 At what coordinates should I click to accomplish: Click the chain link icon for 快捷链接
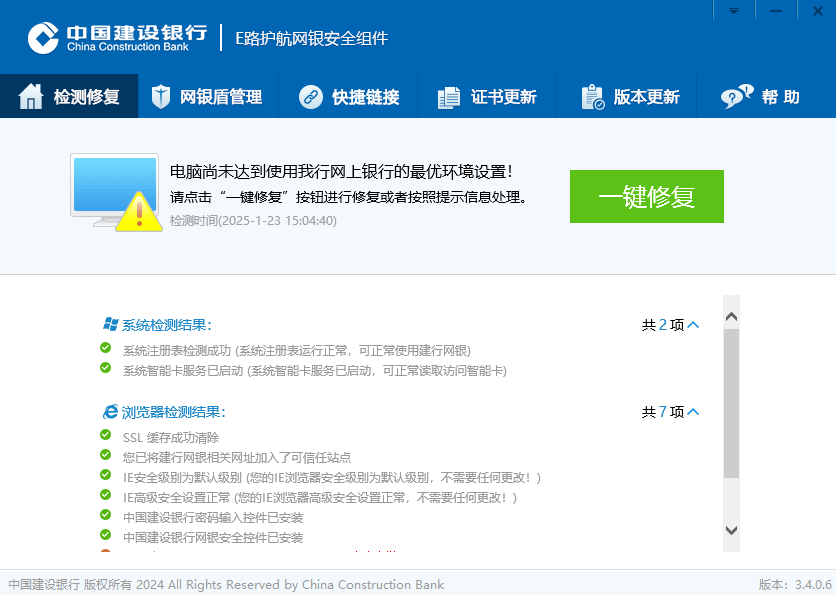click(311, 97)
